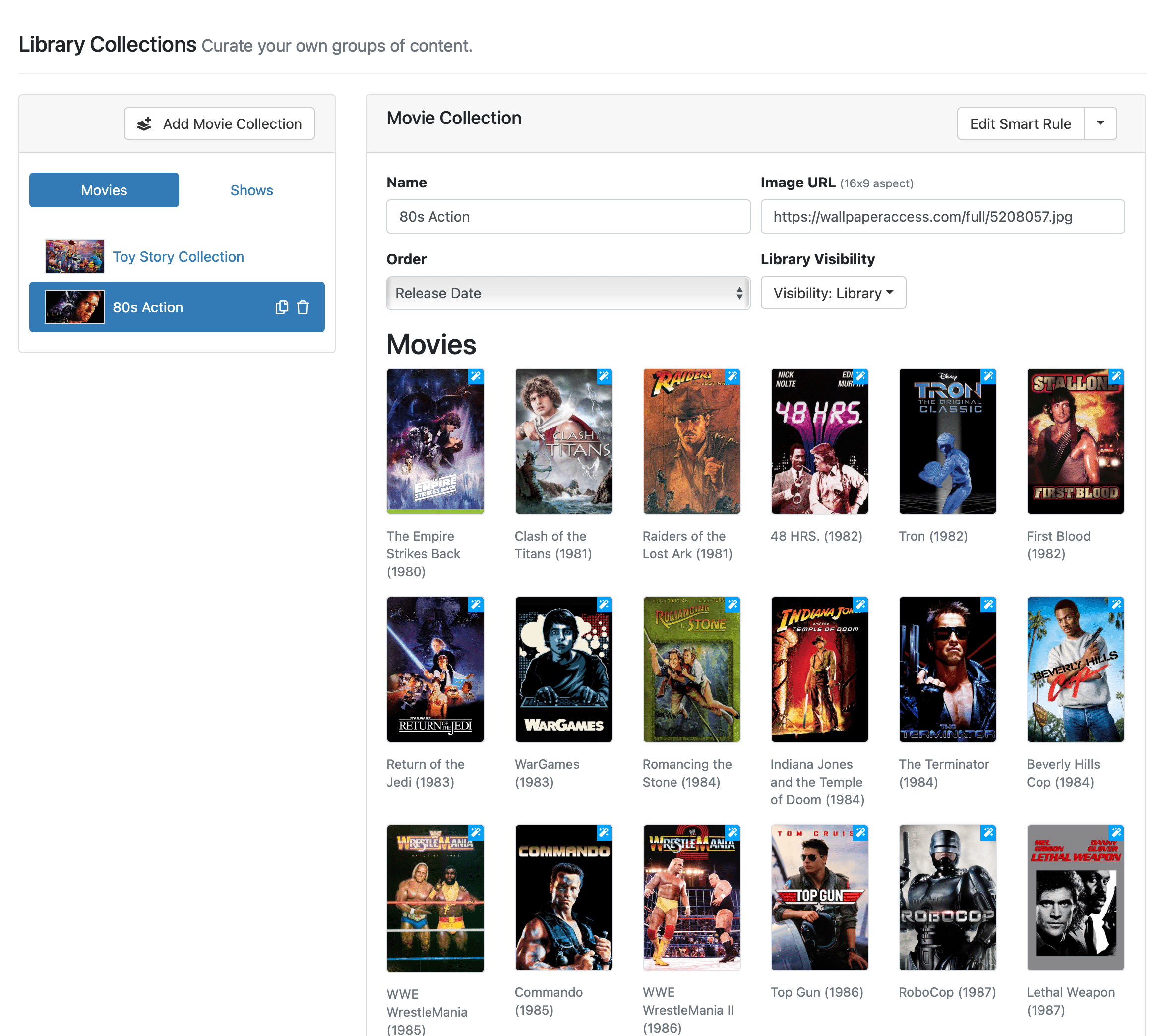Select the edit icon on Raiders of the Lost Ark
The image size is (1161, 1036).
tap(732, 376)
